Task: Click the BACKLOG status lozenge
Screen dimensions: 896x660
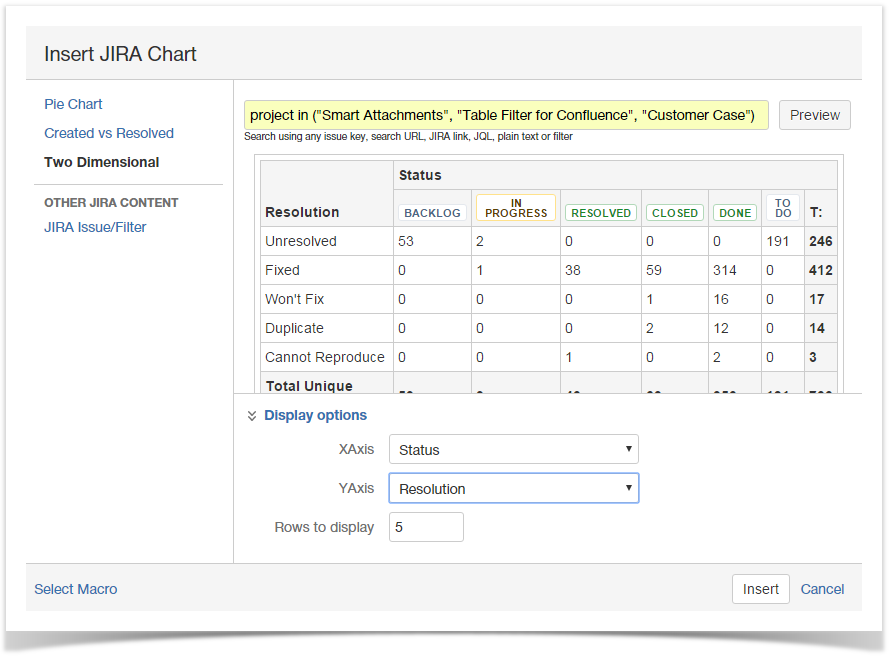Action: coord(432,212)
